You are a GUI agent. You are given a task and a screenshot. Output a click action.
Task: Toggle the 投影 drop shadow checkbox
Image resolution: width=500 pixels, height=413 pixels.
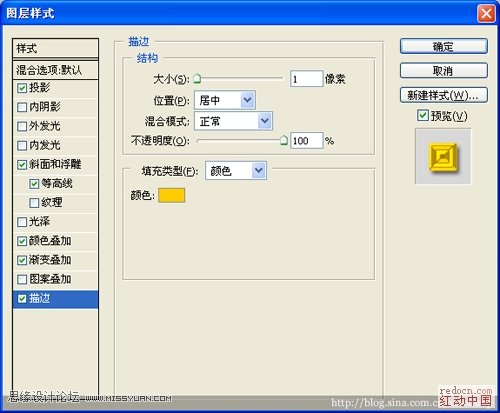(x=22, y=88)
